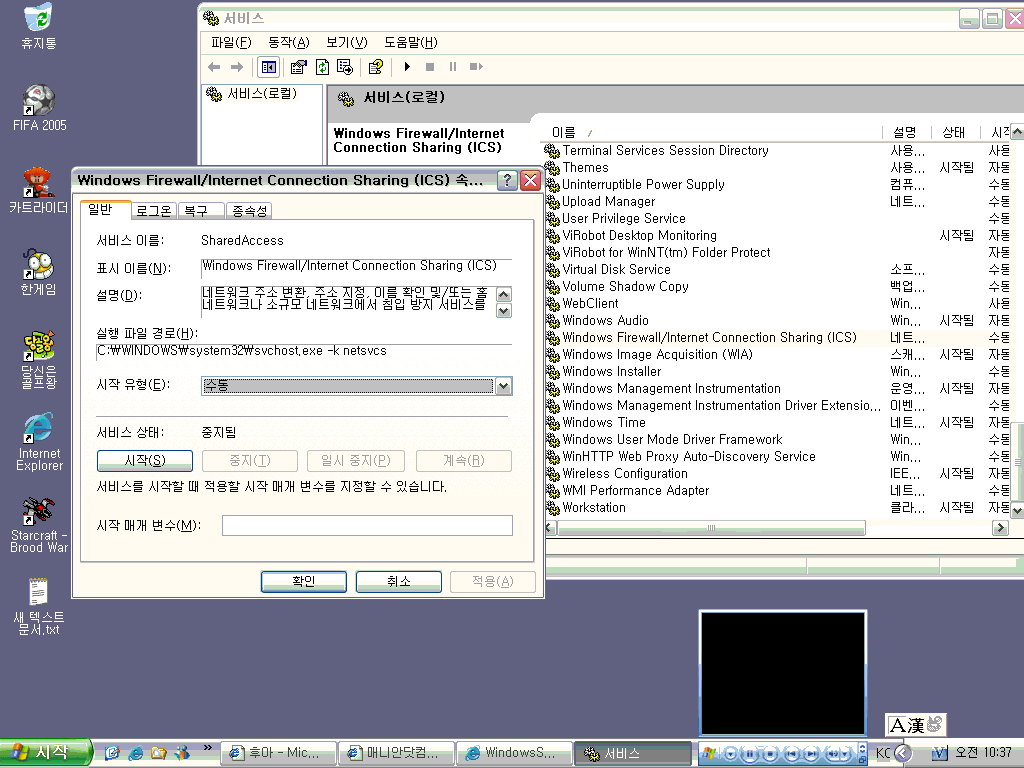
Task: Click the description box scroll-down arrow
Action: (504, 311)
